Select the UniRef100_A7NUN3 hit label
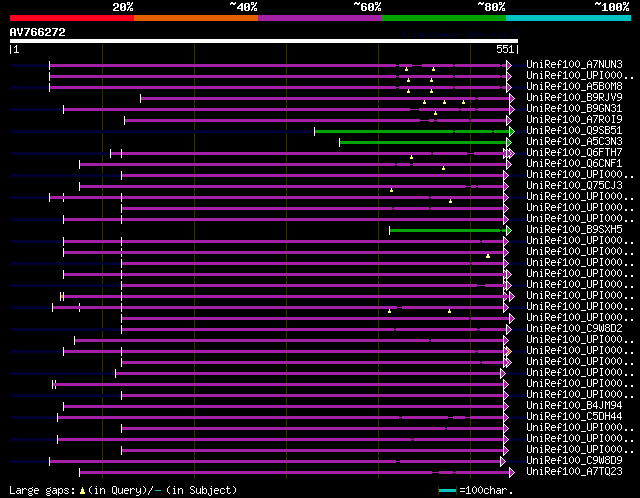The width and height of the screenshot is (640, 498). 574,64
